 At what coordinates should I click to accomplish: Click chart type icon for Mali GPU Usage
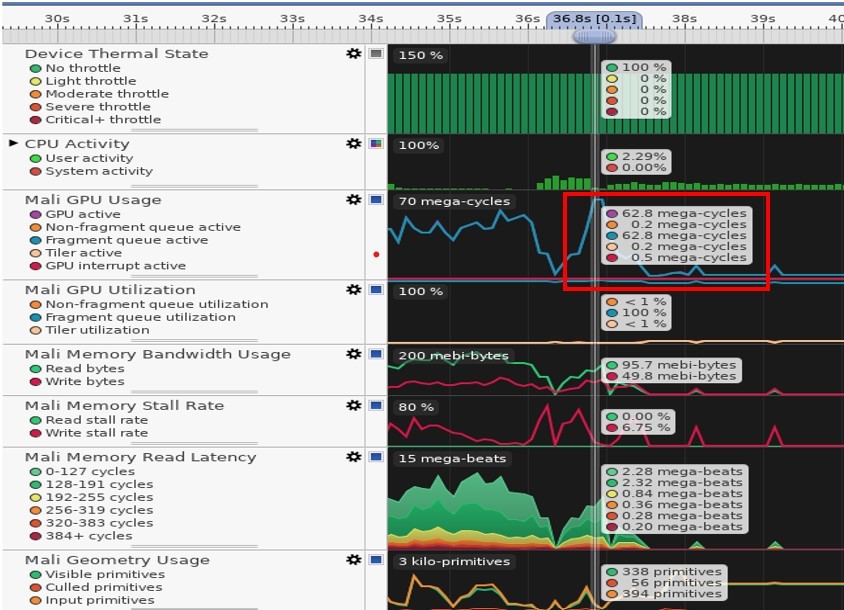pyautogui.click(x=376, y=199)
